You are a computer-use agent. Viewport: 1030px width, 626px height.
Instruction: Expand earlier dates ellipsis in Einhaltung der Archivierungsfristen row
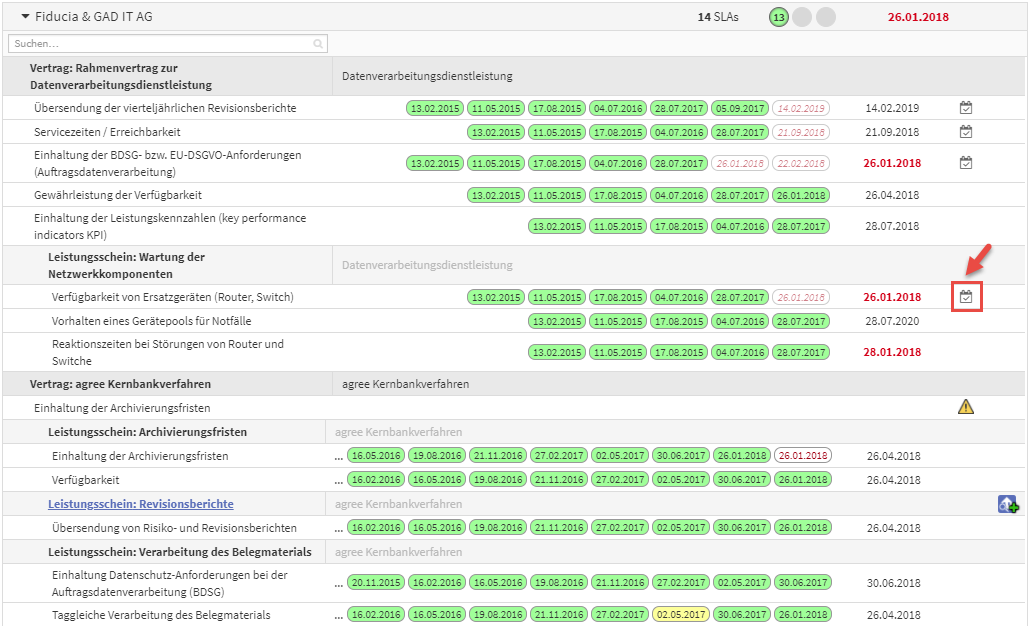click(339, 456)
